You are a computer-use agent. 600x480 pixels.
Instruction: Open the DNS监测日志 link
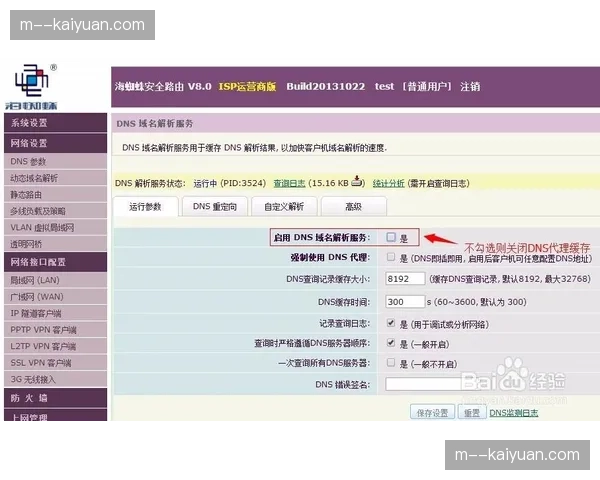[514, 413]
